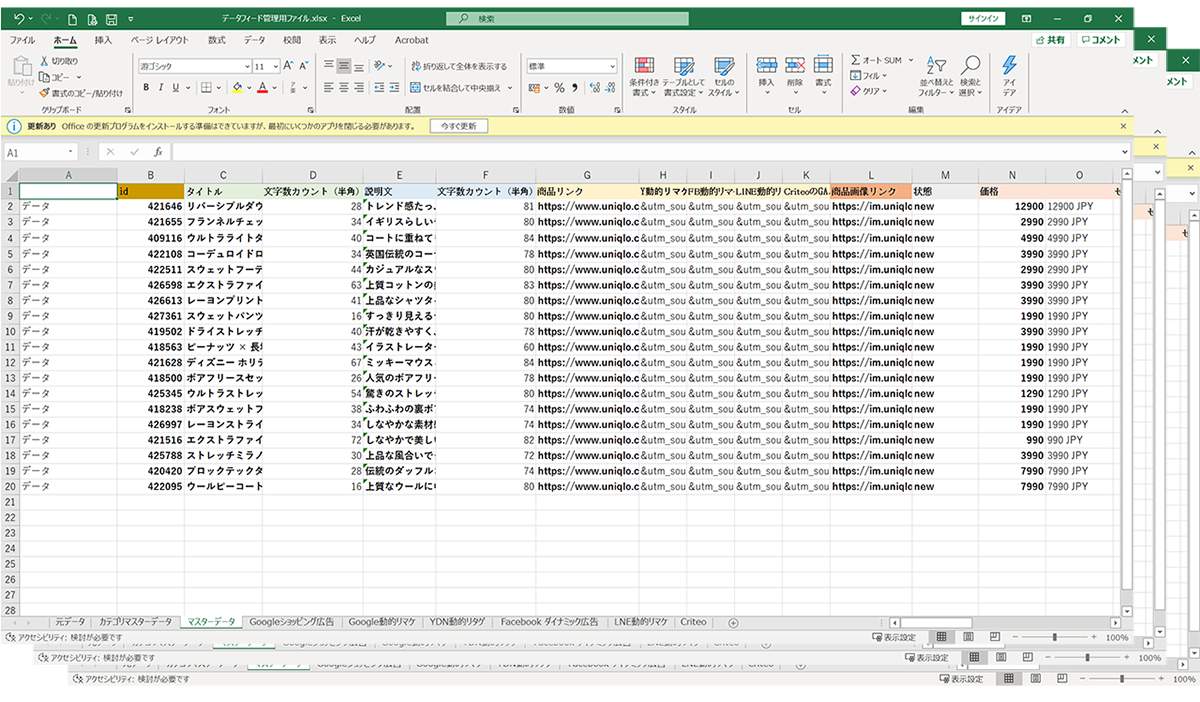1200x702 pixels.
Task: Switch to the ページ レイアウト tab
Action: click(159, 40)
